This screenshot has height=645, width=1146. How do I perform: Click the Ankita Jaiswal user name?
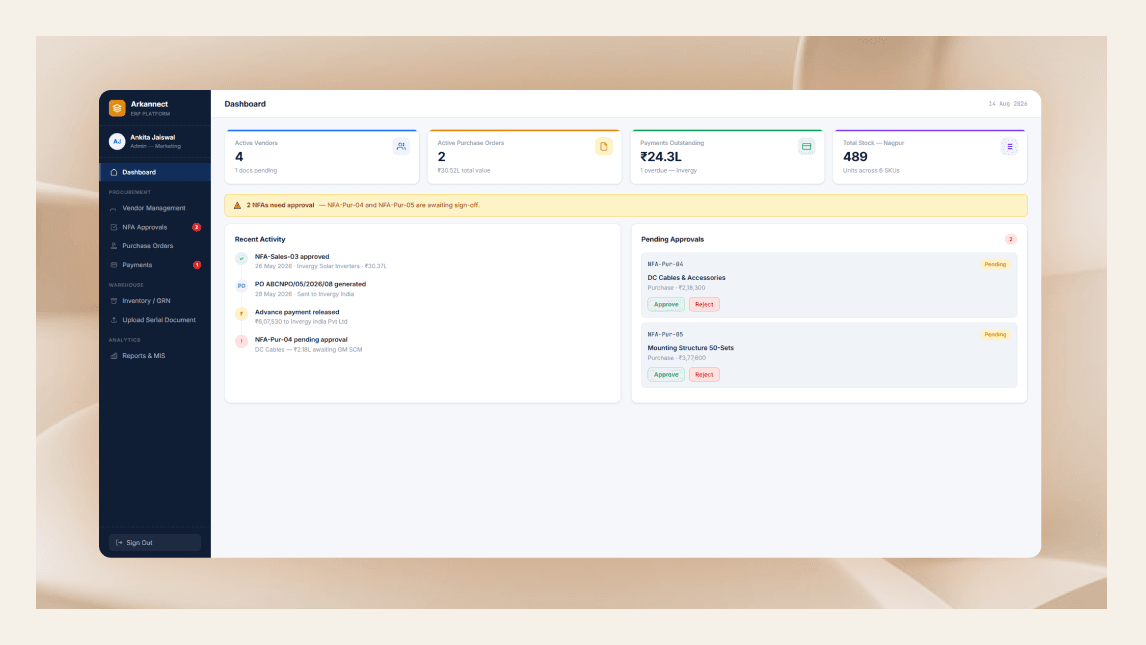tap(152, 137)
